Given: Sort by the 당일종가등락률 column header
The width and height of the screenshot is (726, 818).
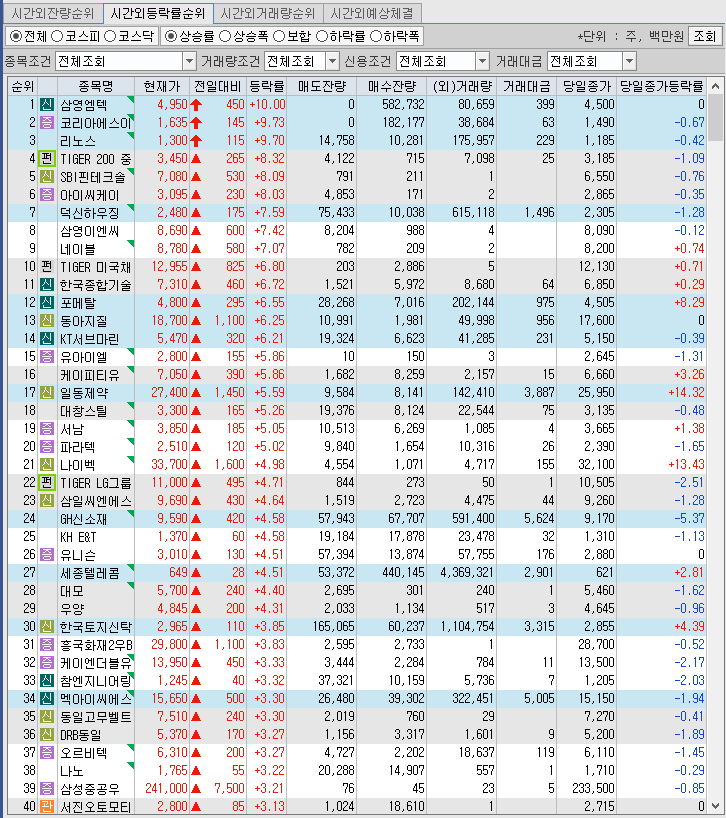Looking at the screenshot, I should point(661,86).
